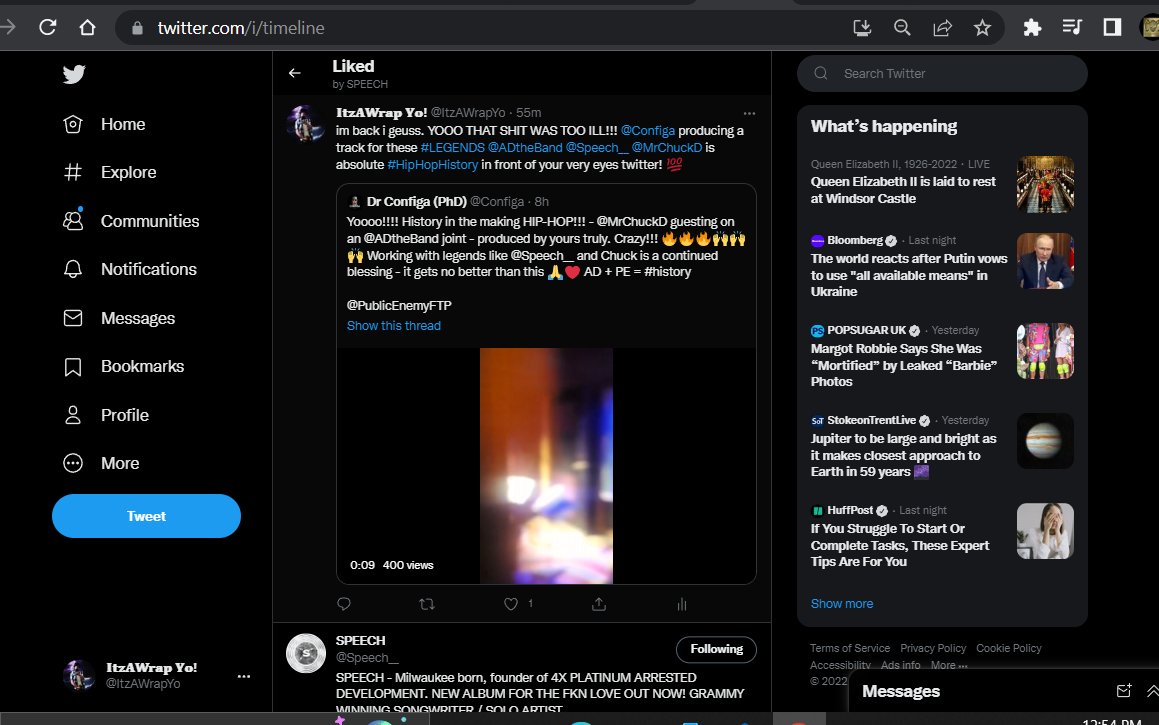
Task: Open account switcher menu ellipsis
Action: (x=244, y=676)
